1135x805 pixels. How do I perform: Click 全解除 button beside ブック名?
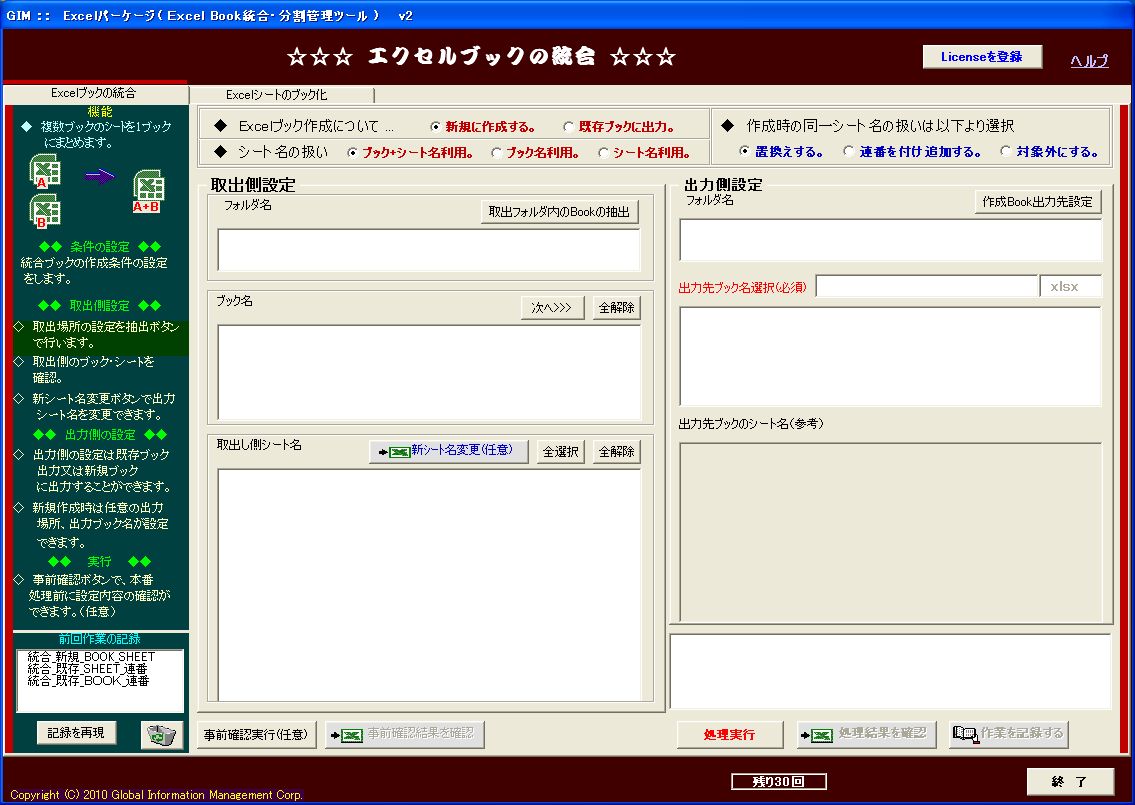[x=617, y=308]
